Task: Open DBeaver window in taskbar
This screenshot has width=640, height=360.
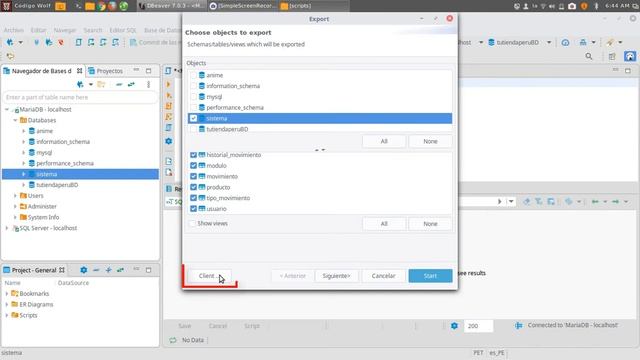Action: click(171, 6)
